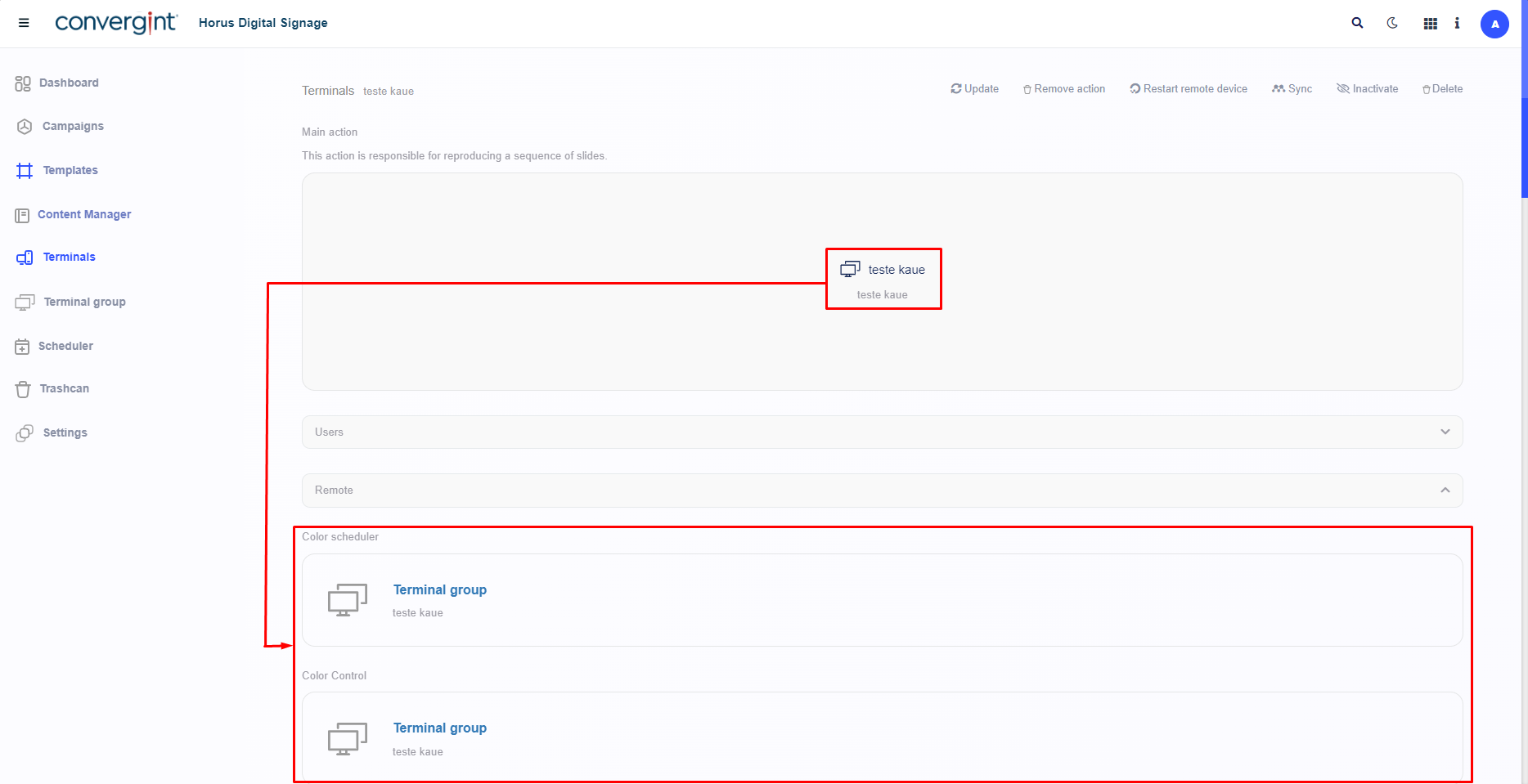Image resolution: width=1528 pixels, height=784 pixels.
Task: Click the Dashboard sidebar icon
Action: pos(23,83)
